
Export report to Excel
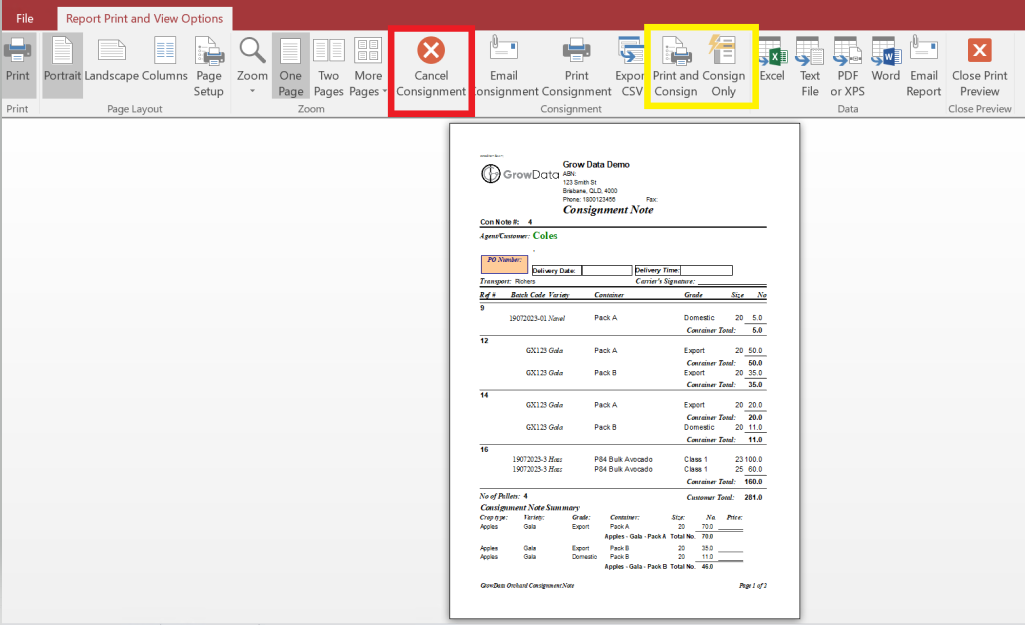coord(772,60)
